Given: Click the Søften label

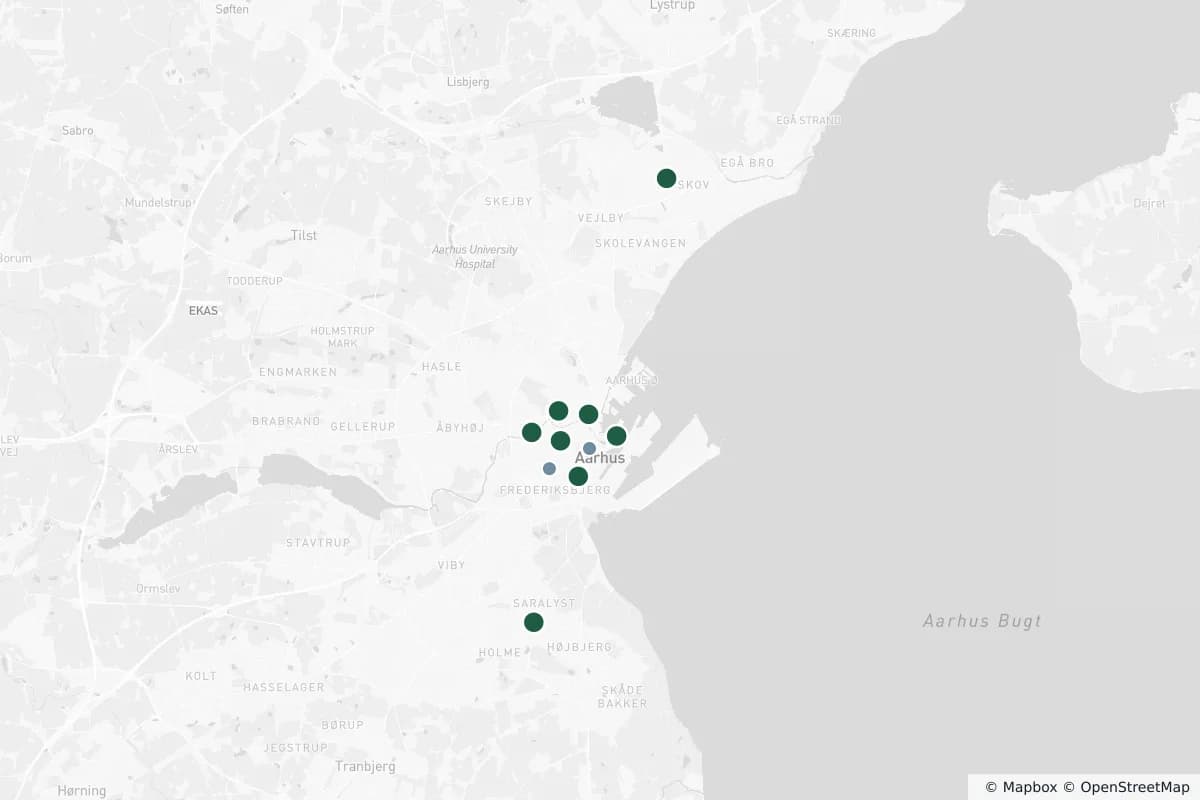Looking at the screenshot, I should click(232, 8).
